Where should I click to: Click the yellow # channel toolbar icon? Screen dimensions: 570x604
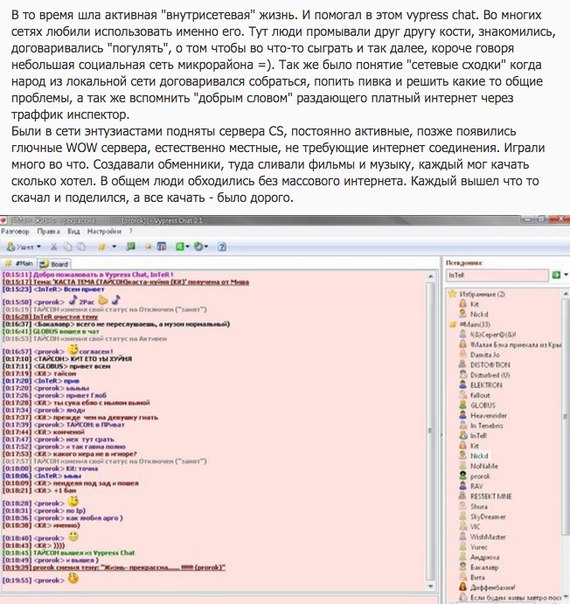[x=102, y=247]
